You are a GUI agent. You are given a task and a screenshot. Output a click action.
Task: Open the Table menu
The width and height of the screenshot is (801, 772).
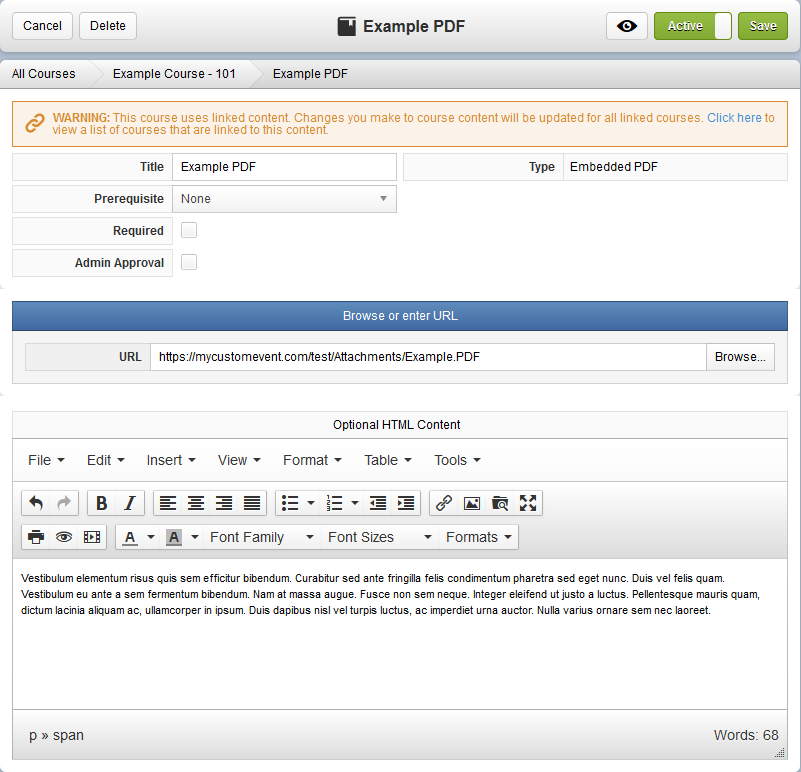pyautogui.click(x=388, y=460)
